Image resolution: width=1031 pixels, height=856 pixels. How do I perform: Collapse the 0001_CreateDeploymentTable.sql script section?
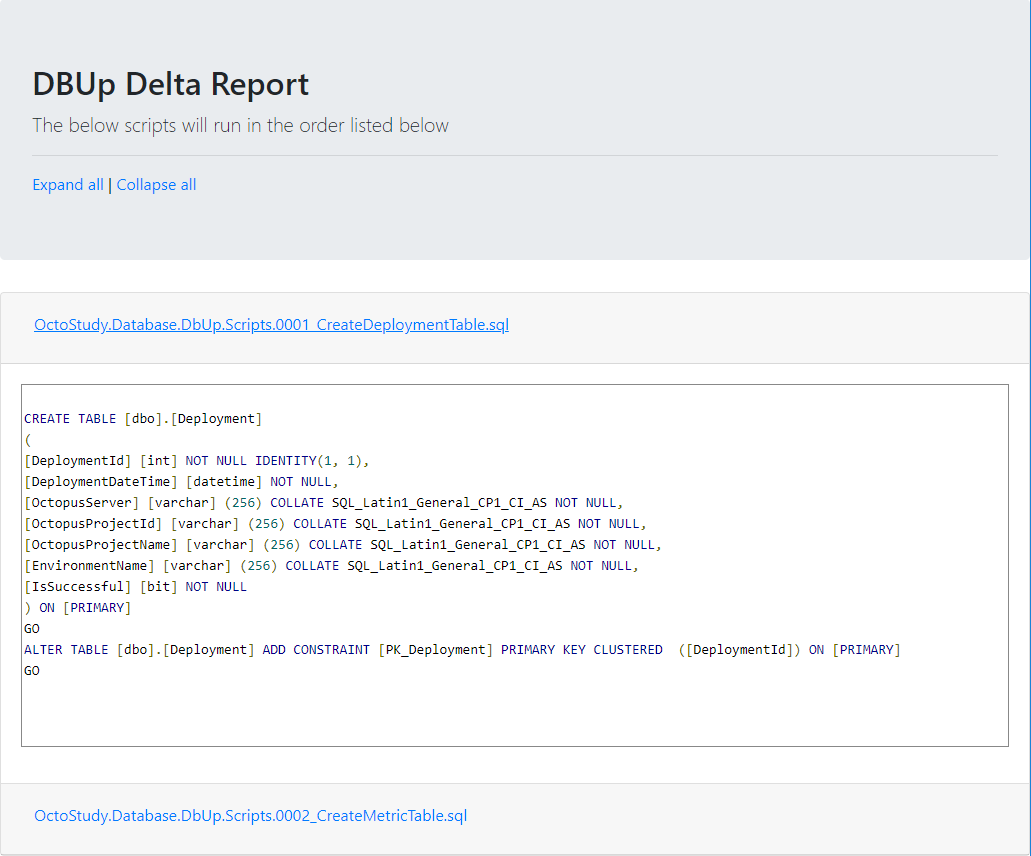point(271,325)
